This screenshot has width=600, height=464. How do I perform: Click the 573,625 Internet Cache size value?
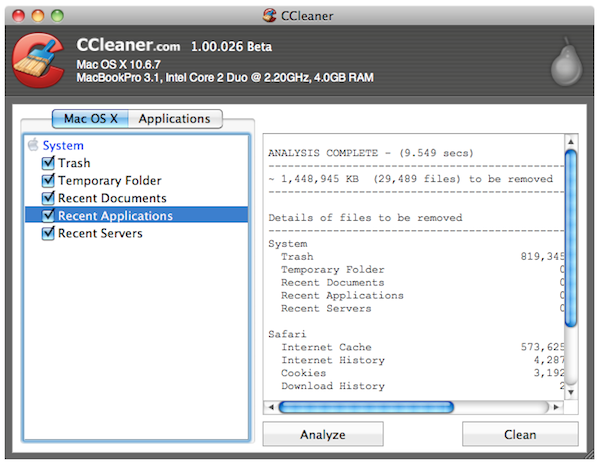(542, 347)
